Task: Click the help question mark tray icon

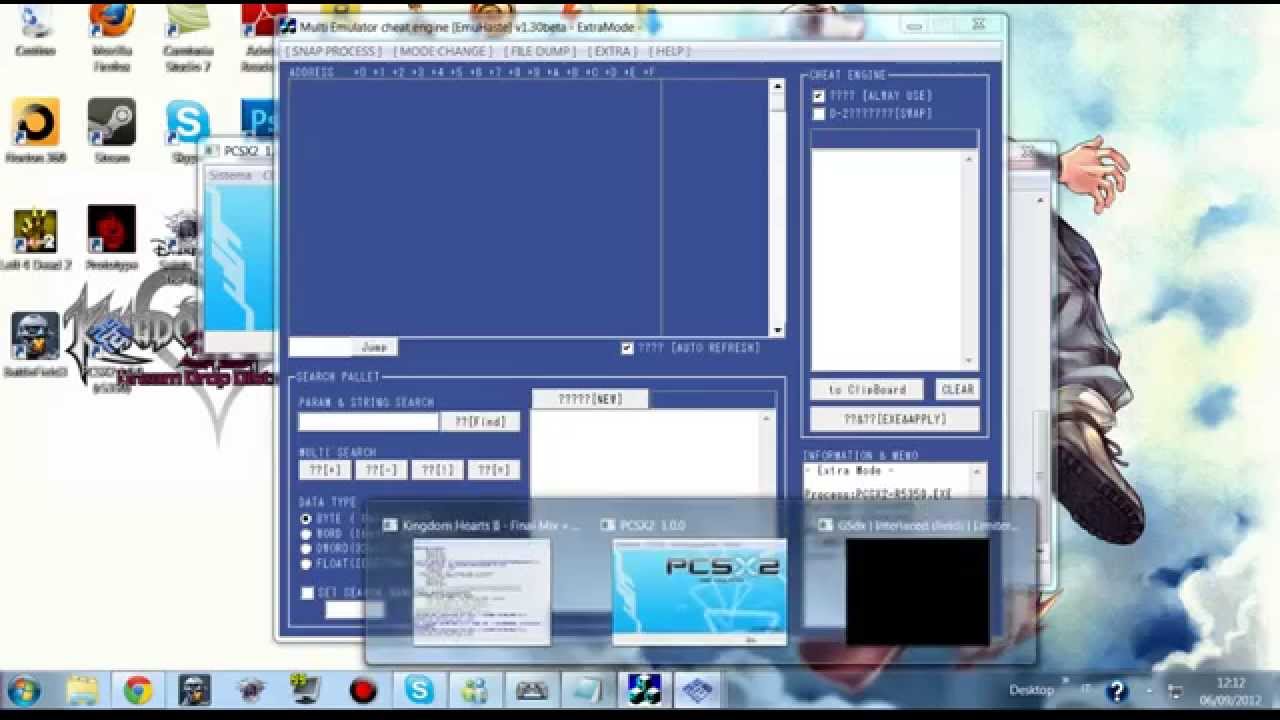Action: click(x=1117, y=690)
